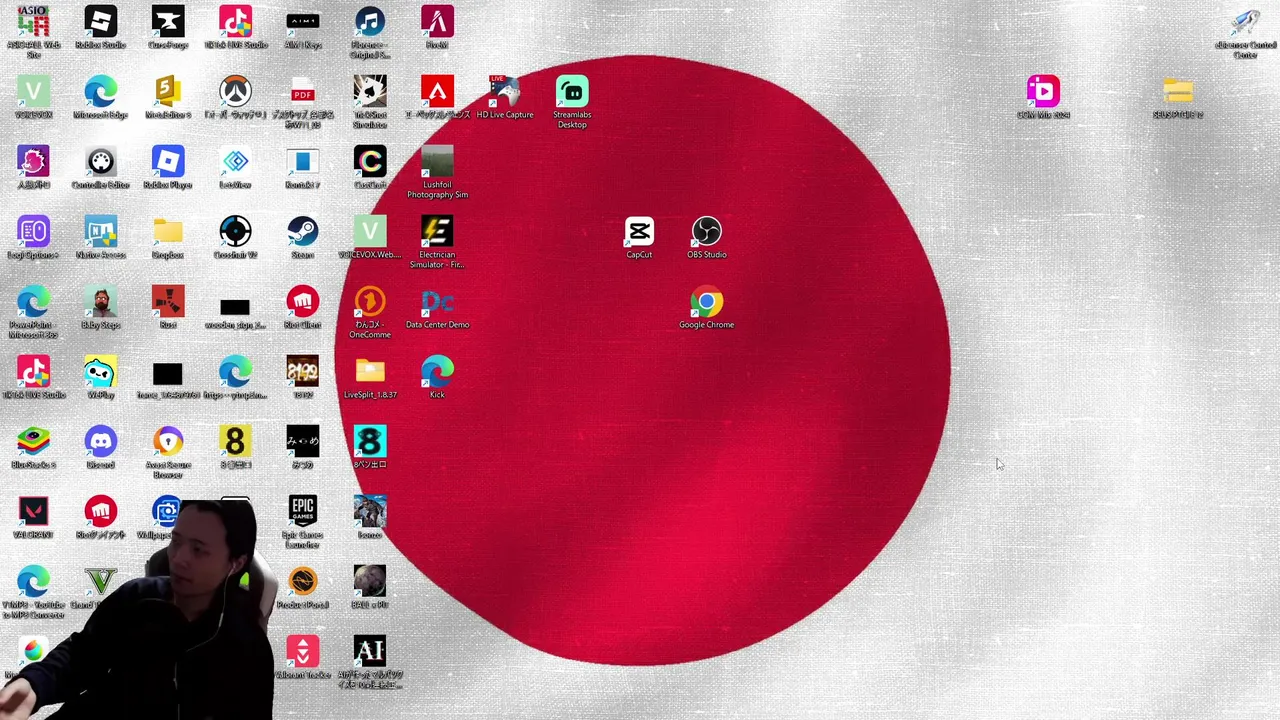This screenshot has width=1280, height=720.
Task: Open the Rust game shortcut
Action: pyautogui.click(x=168, y=302)
